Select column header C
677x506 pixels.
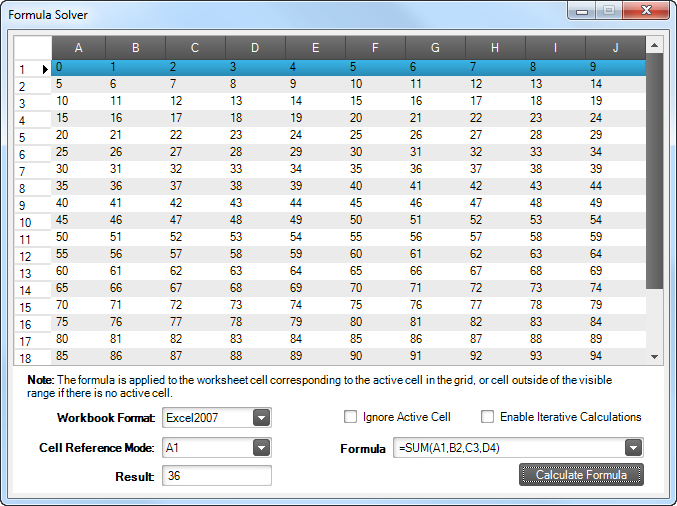pyautogui.click(x=195, y=47)
